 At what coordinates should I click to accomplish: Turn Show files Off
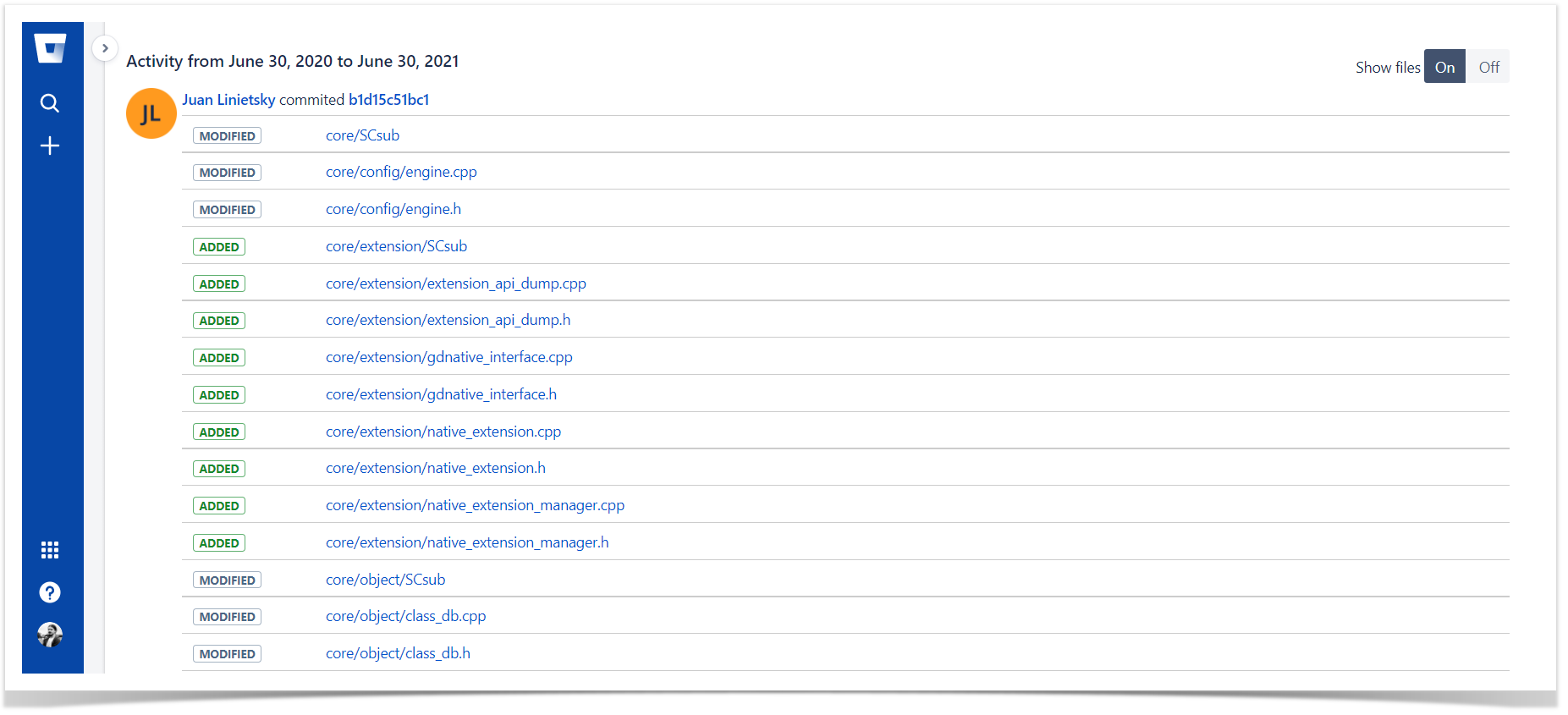coord(1488,68)
